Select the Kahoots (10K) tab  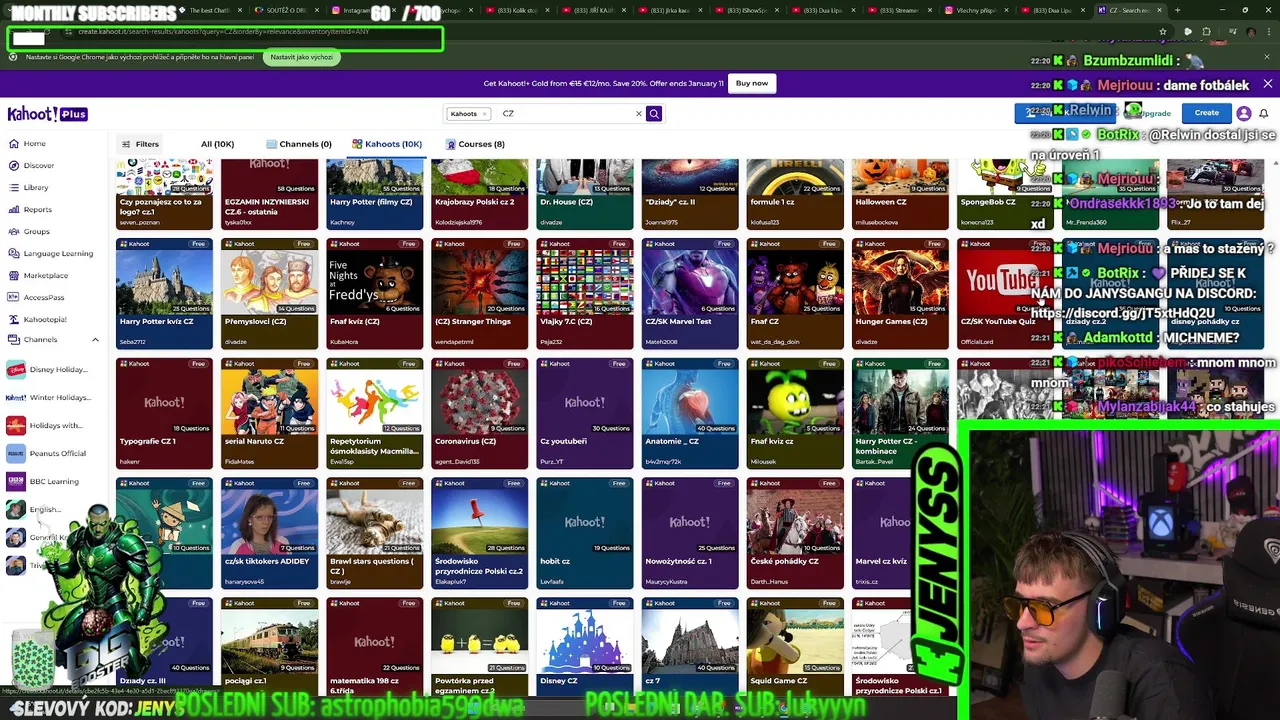[387, 144]
